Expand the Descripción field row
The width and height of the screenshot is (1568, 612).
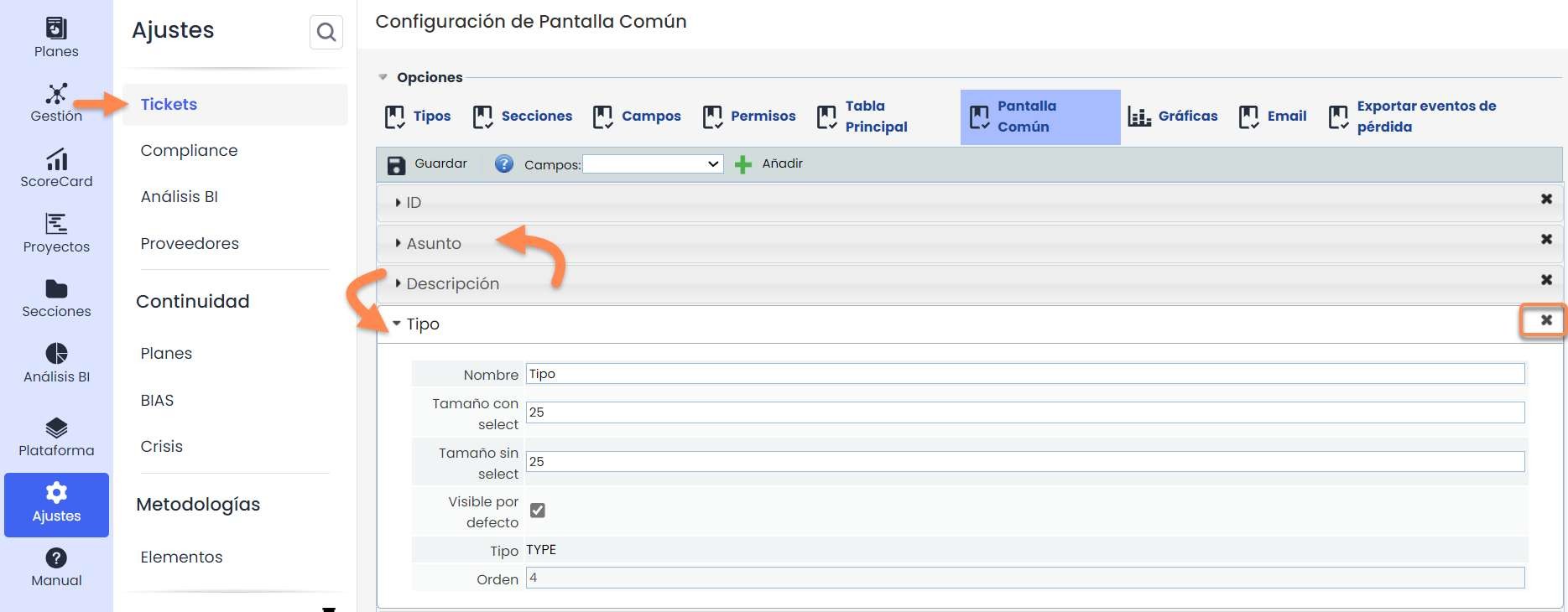click(452, 284)
